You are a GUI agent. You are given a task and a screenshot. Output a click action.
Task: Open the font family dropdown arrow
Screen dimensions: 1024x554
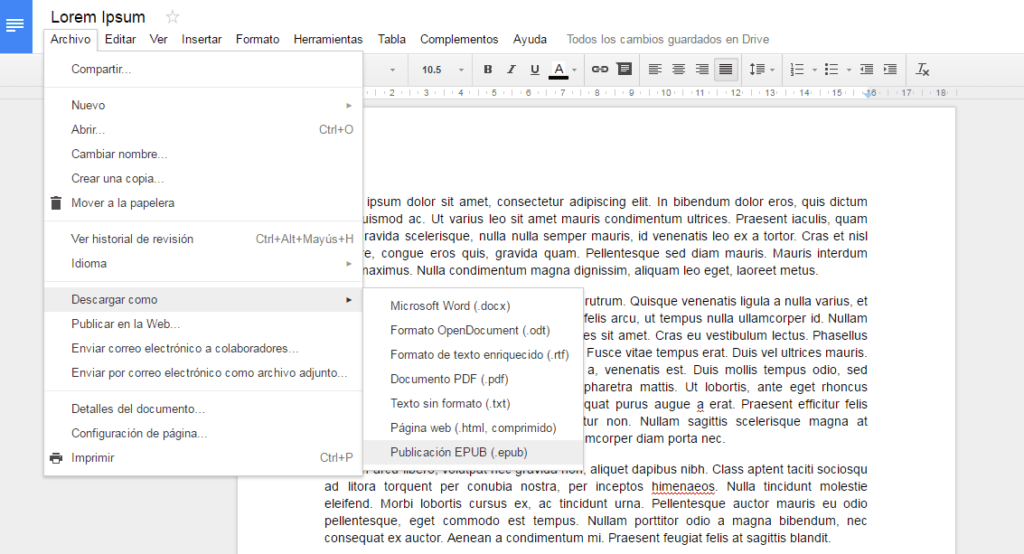[392, 70]
